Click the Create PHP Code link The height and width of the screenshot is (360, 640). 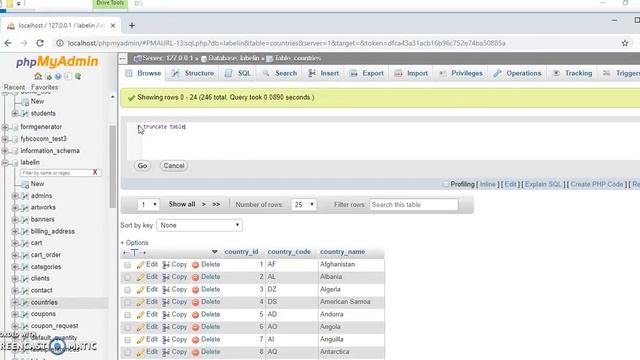click(x=597, y=184)
